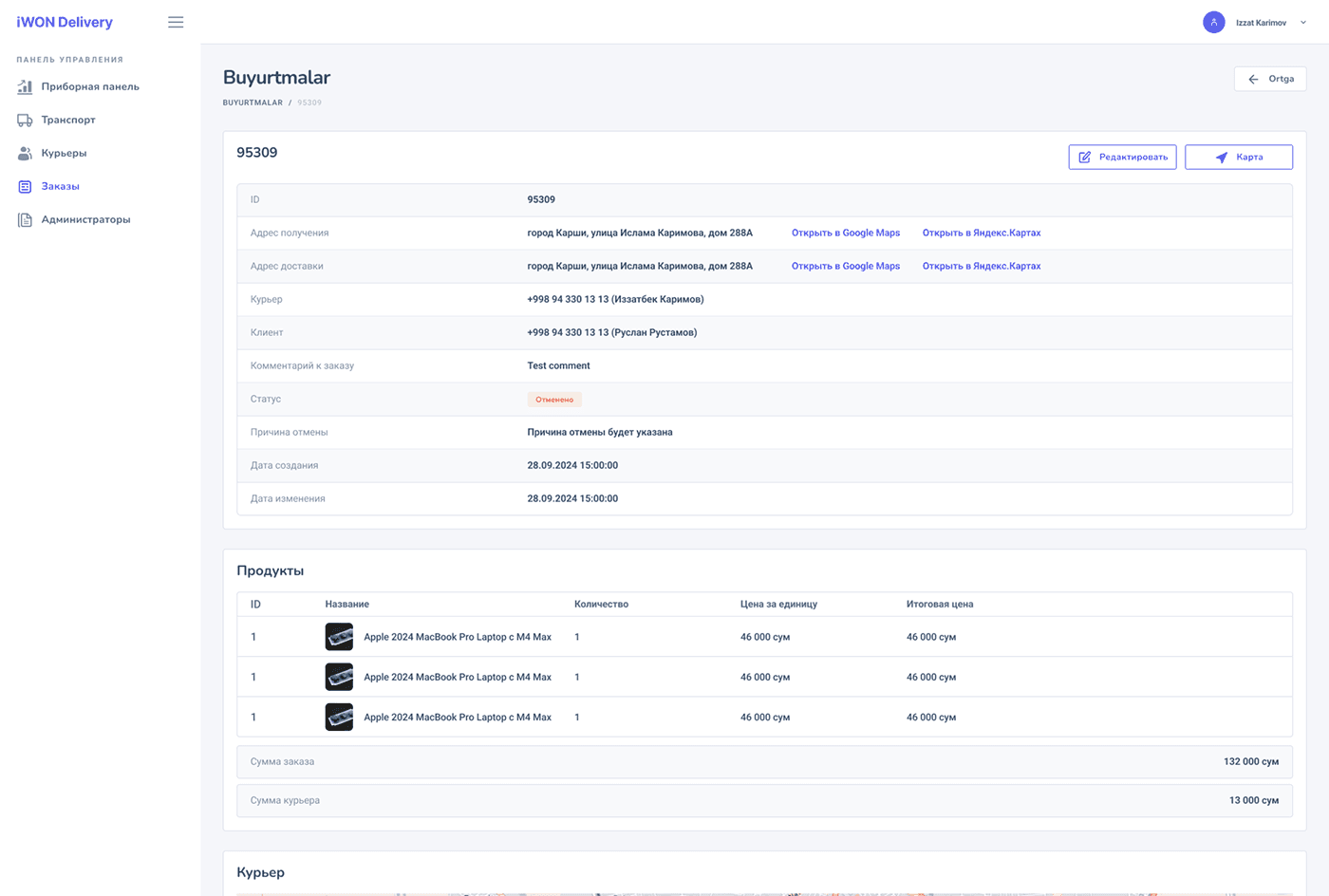This screenshot has width=1329, height=896.
Task: Click the edit pencil icon on Редактировать button
Action: click(1084, 157)
